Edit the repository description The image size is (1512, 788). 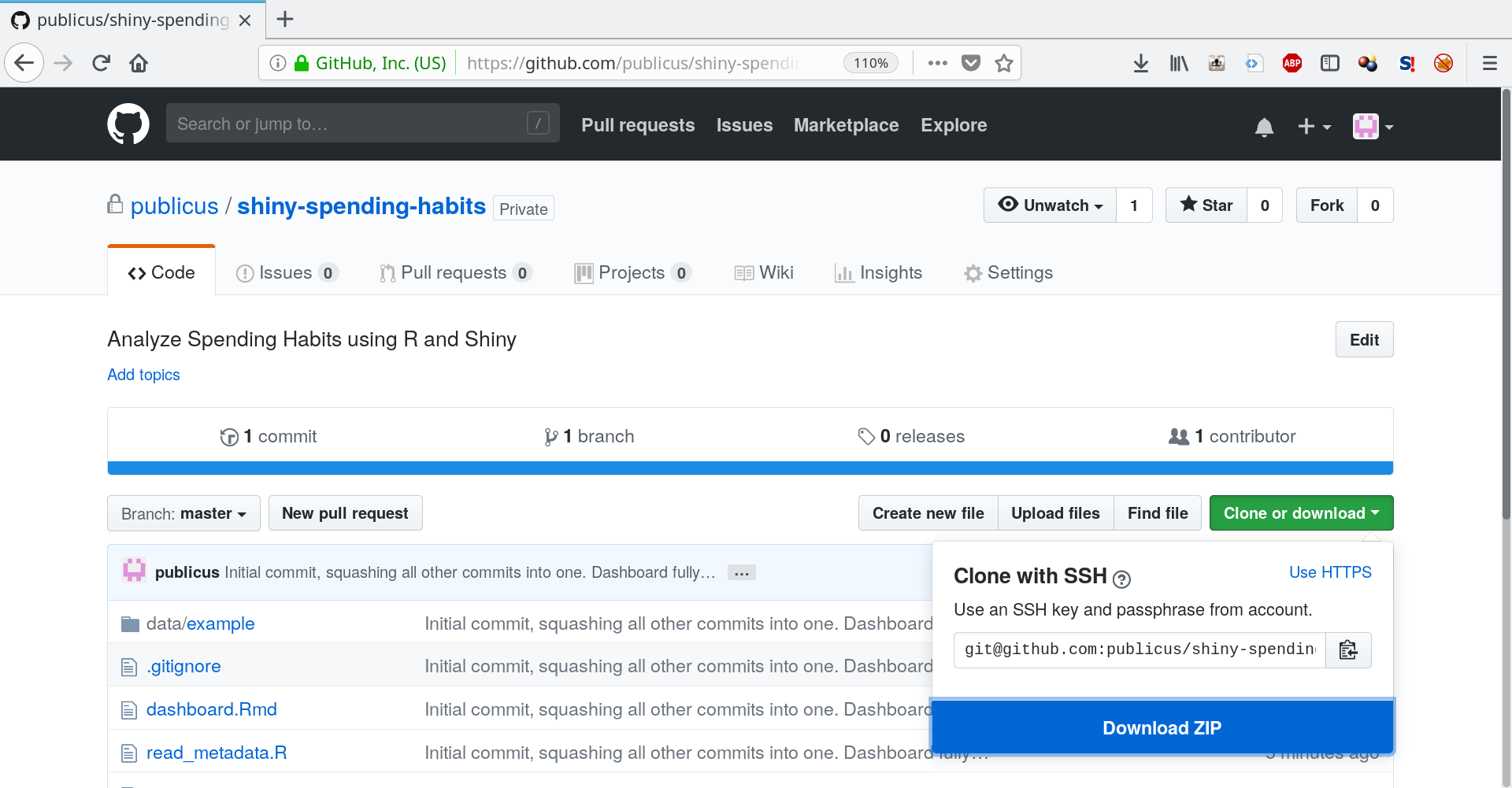tap(1364, 339)
